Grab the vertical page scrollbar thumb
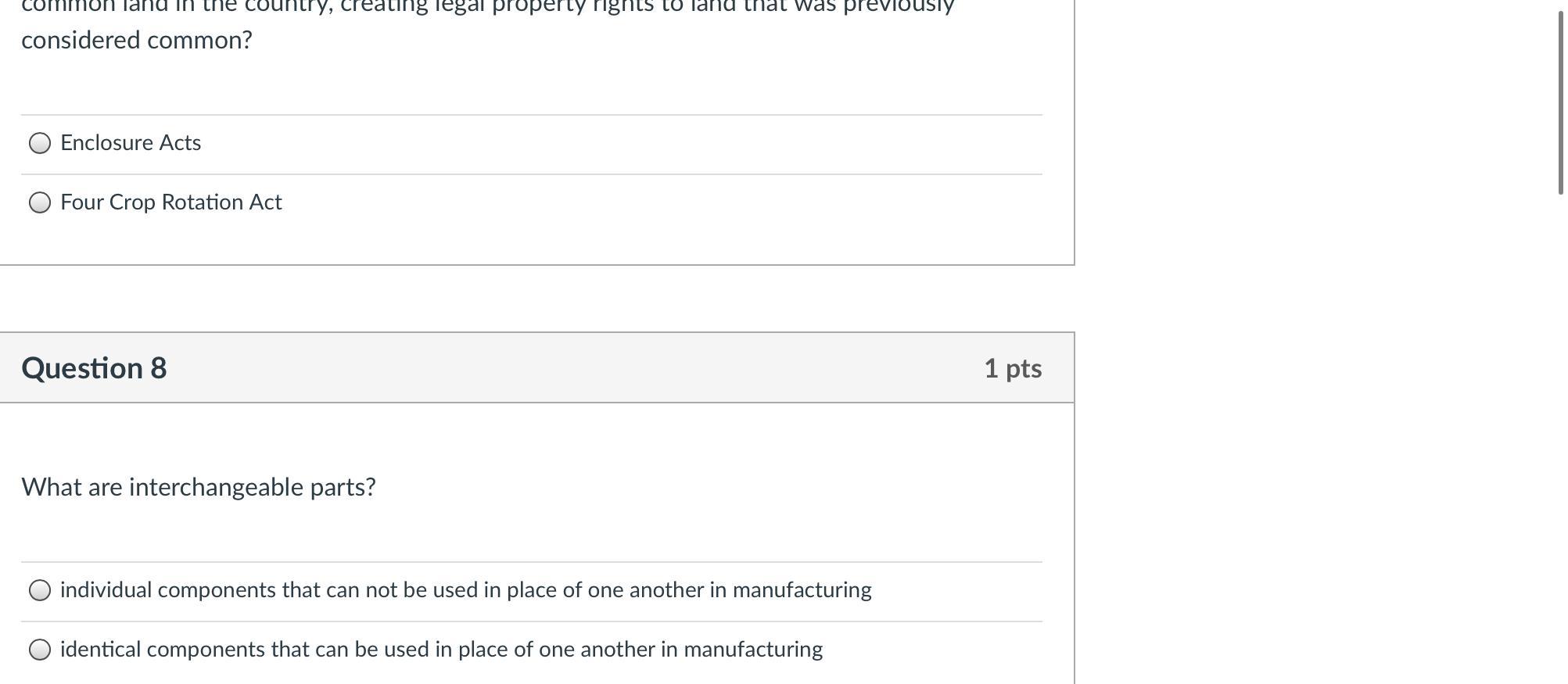Image resolution: width=1568 pixels, height=684 pixels. pos(1560,102)
